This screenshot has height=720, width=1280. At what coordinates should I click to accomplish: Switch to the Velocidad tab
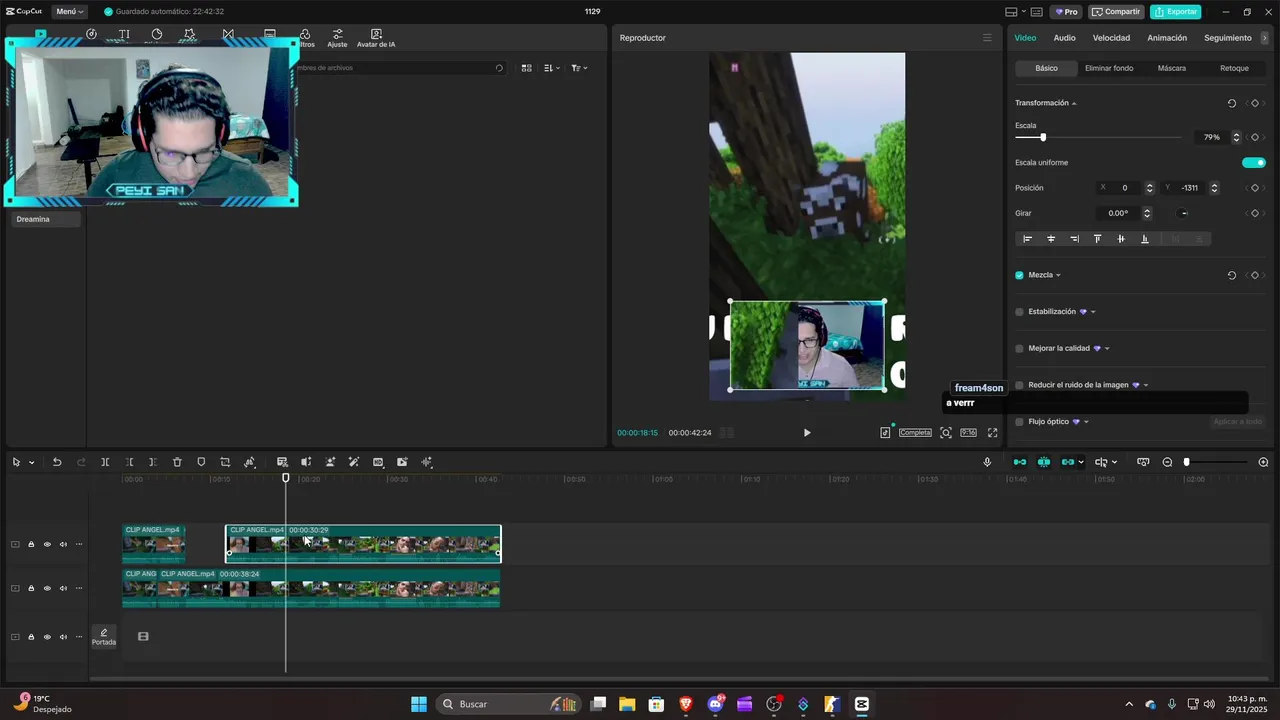point(1111,38)
